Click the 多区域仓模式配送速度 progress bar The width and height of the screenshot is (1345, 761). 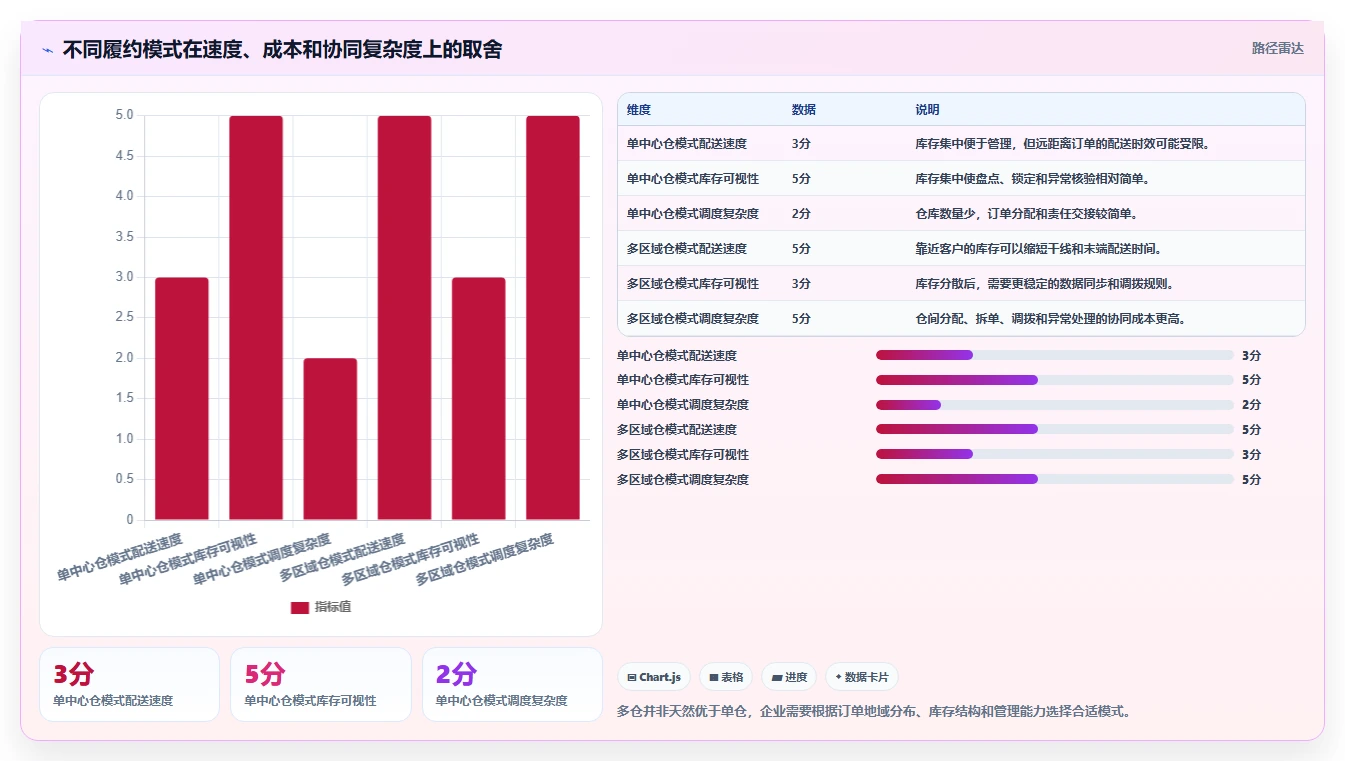[1055, 429]
